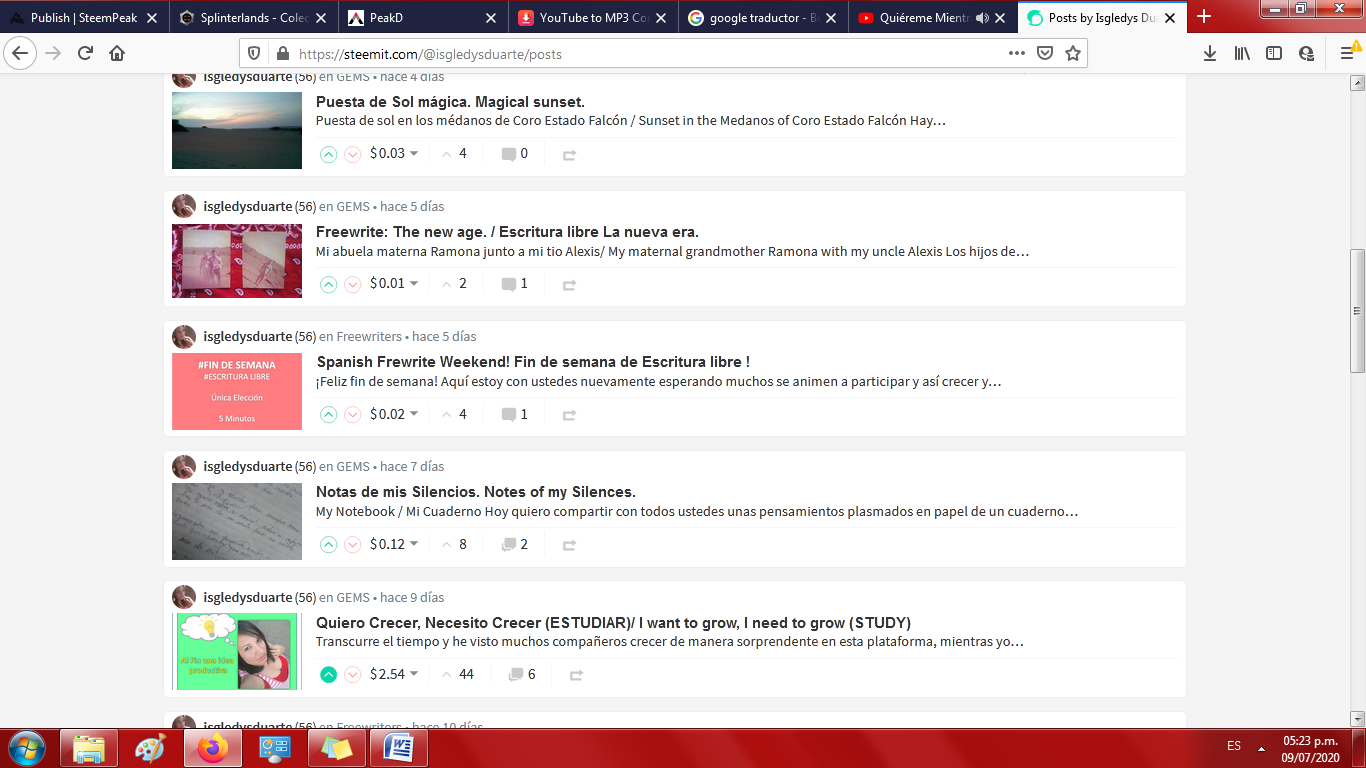
Task: Open Firefox hamburger menu
Action: (x=1347, y=54)
